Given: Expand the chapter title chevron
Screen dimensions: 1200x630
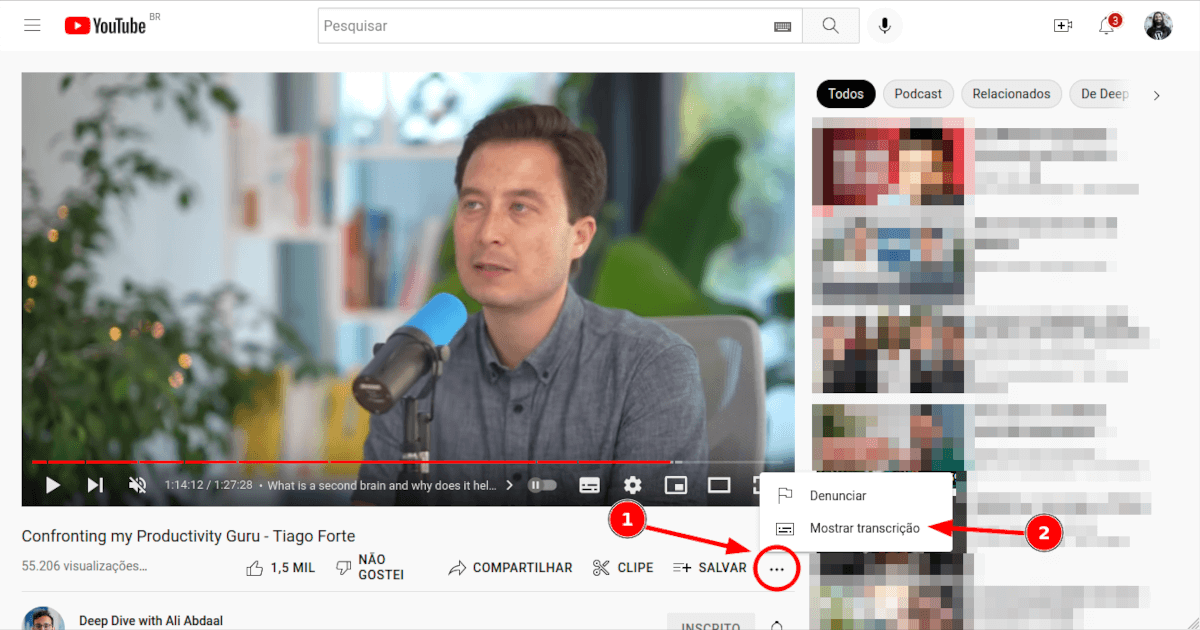Looking at the screenshot, I should [509, 486].
